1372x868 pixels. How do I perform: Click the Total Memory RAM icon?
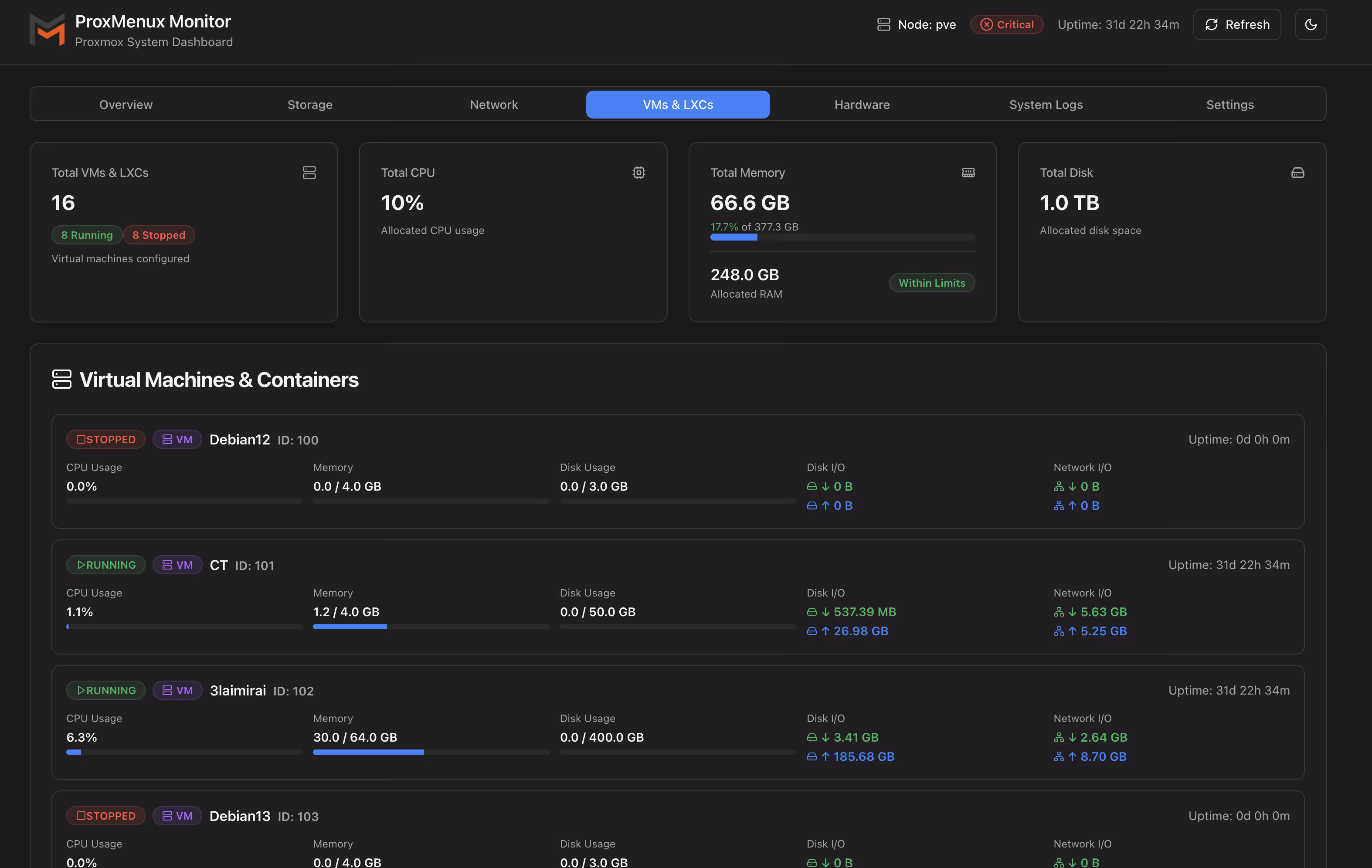tap(968, 173)
